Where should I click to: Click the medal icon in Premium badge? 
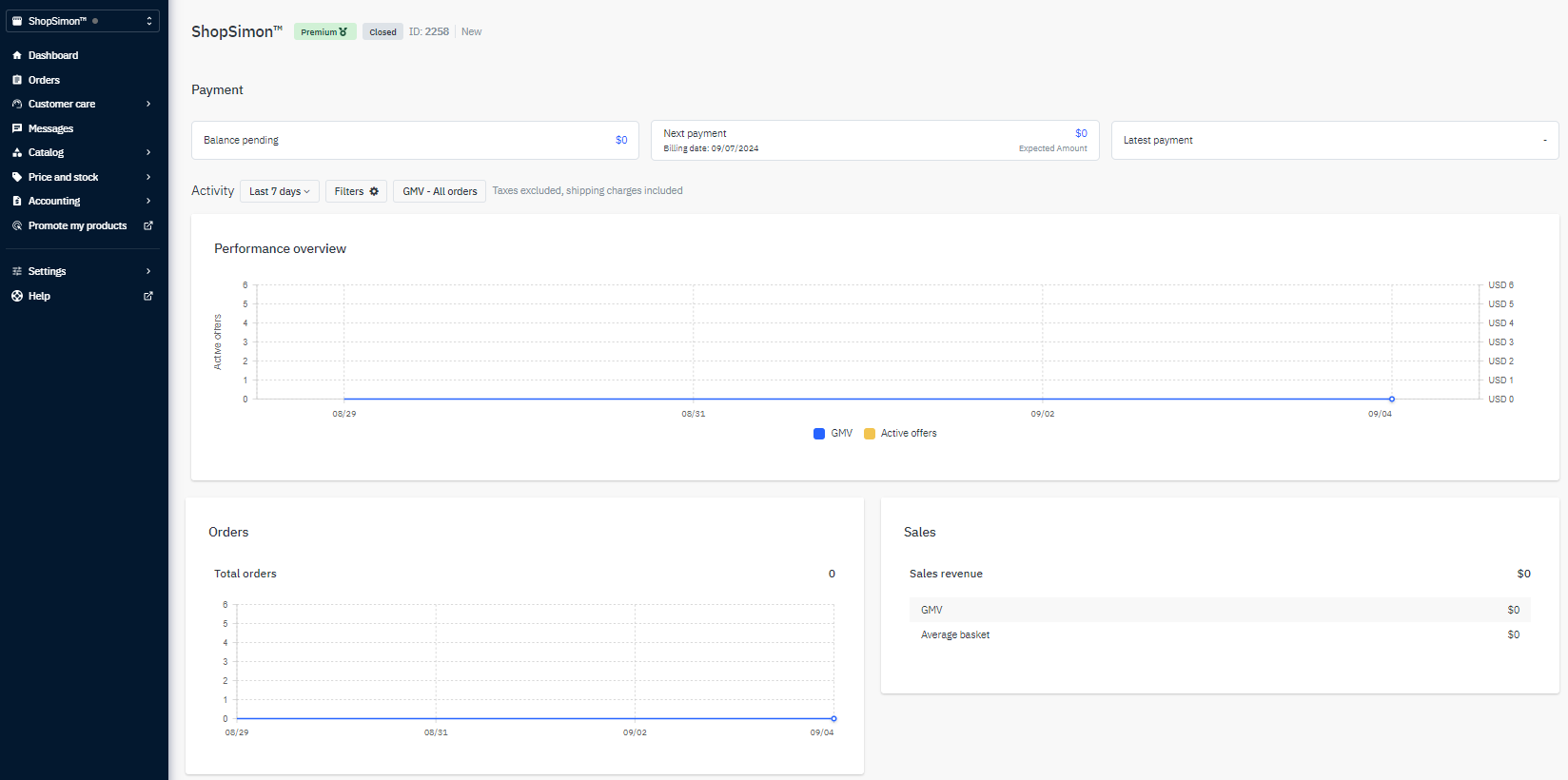coord(343,32)
